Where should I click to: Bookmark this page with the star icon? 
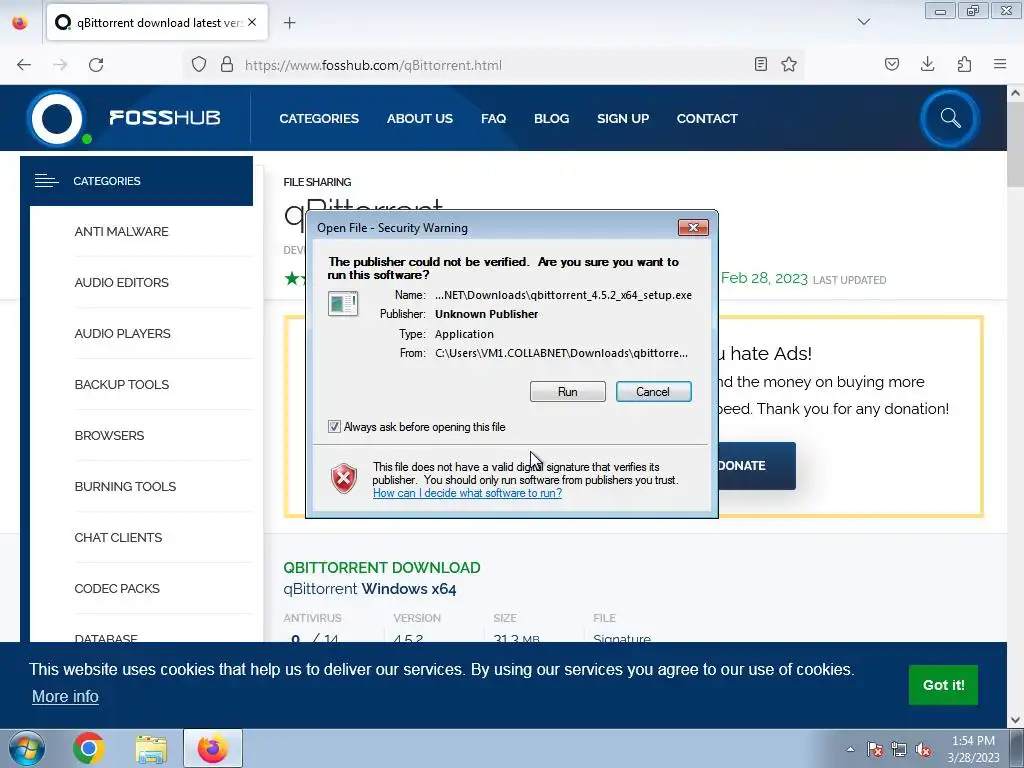[789, 65]
